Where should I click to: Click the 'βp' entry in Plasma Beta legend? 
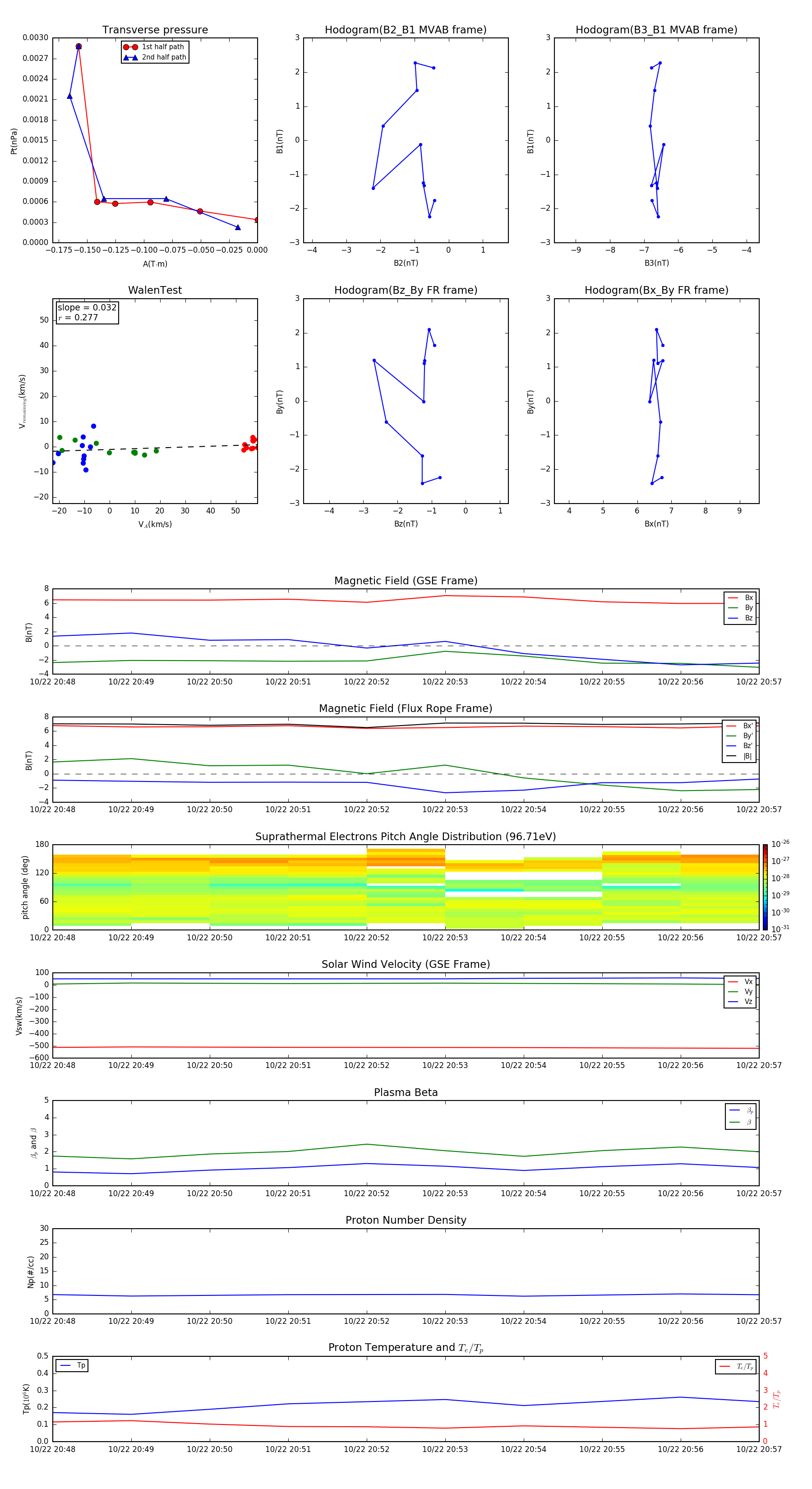(x=741, y=1110)
